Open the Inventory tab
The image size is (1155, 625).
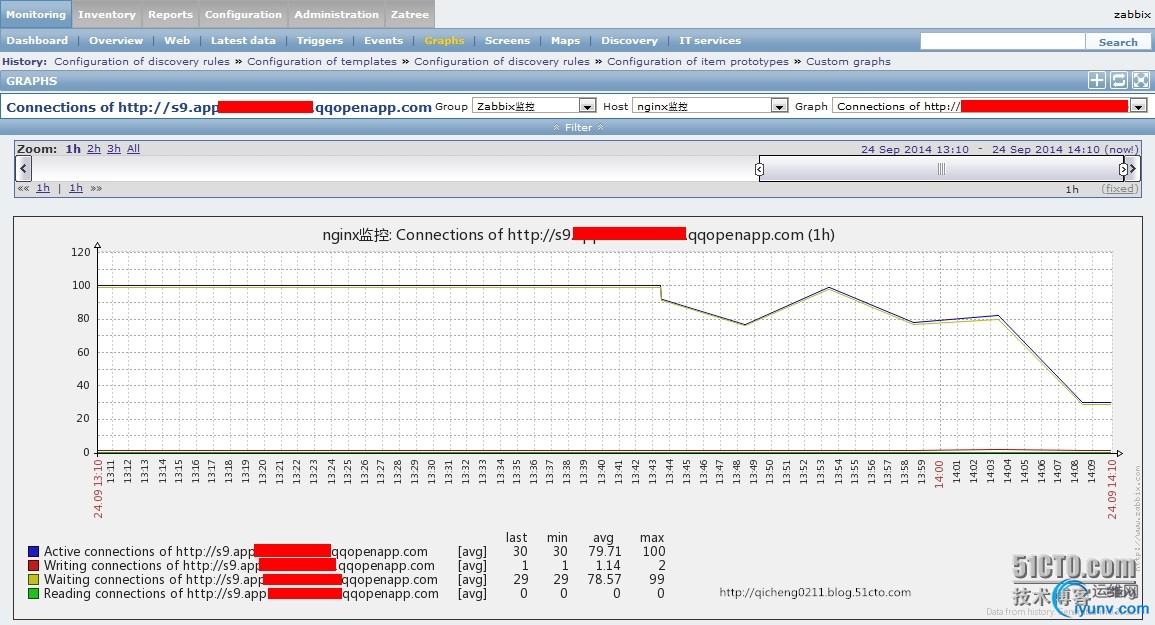107,14
